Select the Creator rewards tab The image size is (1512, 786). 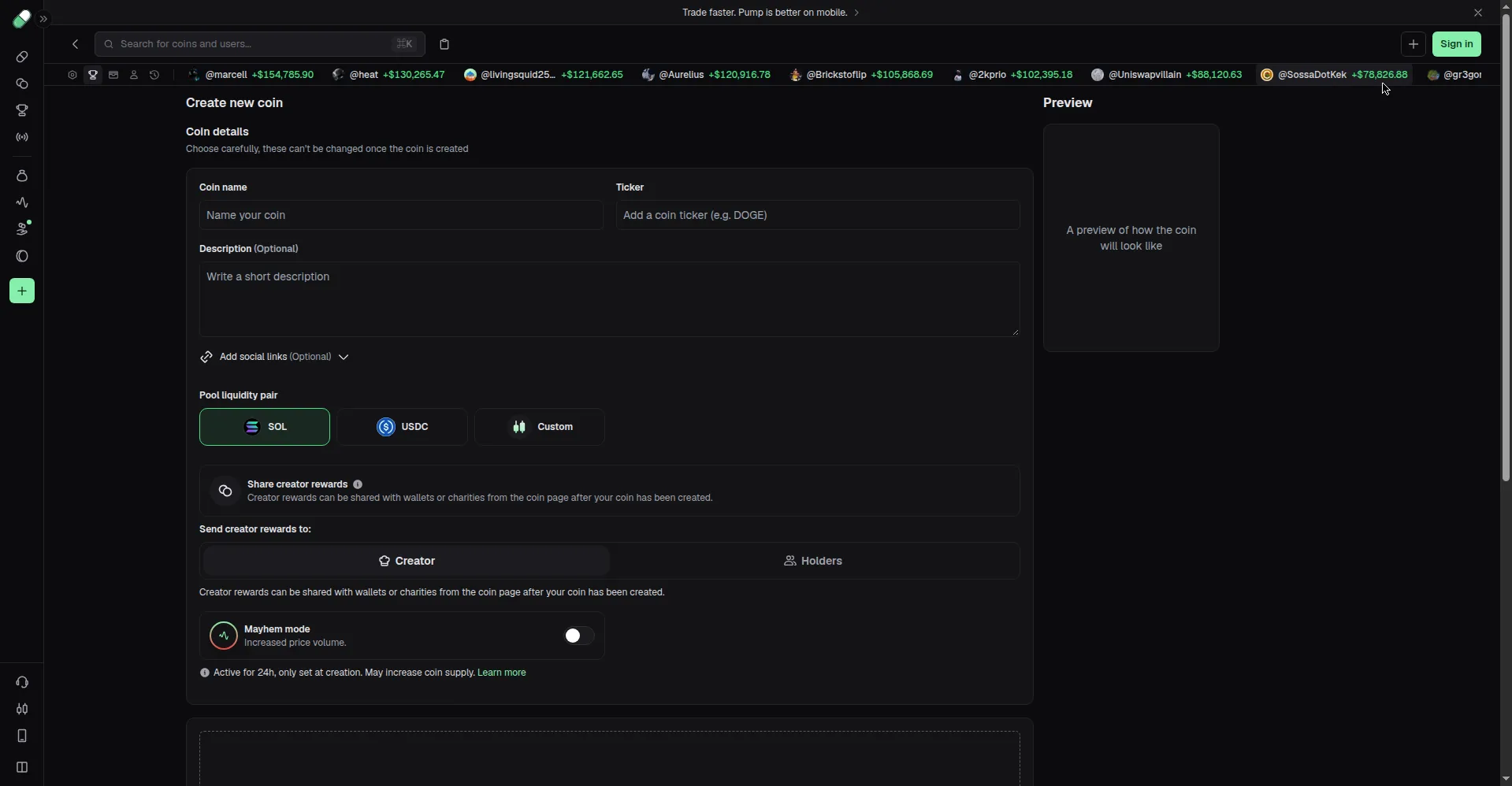(x=407, y=561)
